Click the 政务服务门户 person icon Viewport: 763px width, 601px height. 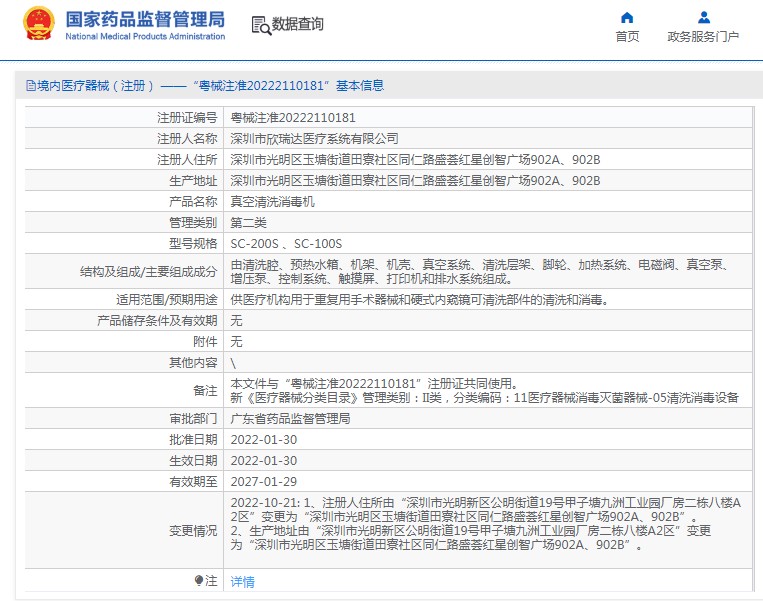[704, 18]
